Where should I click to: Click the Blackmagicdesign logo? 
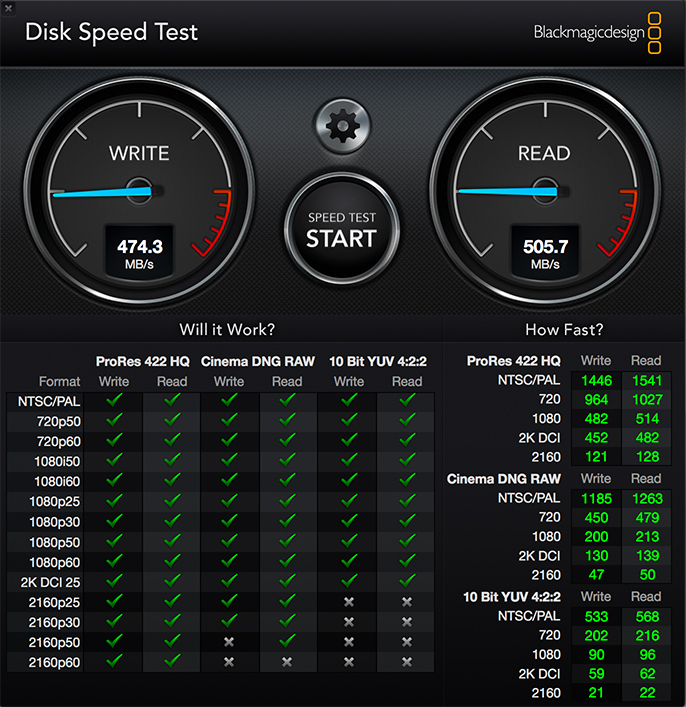tap(597, 33)
